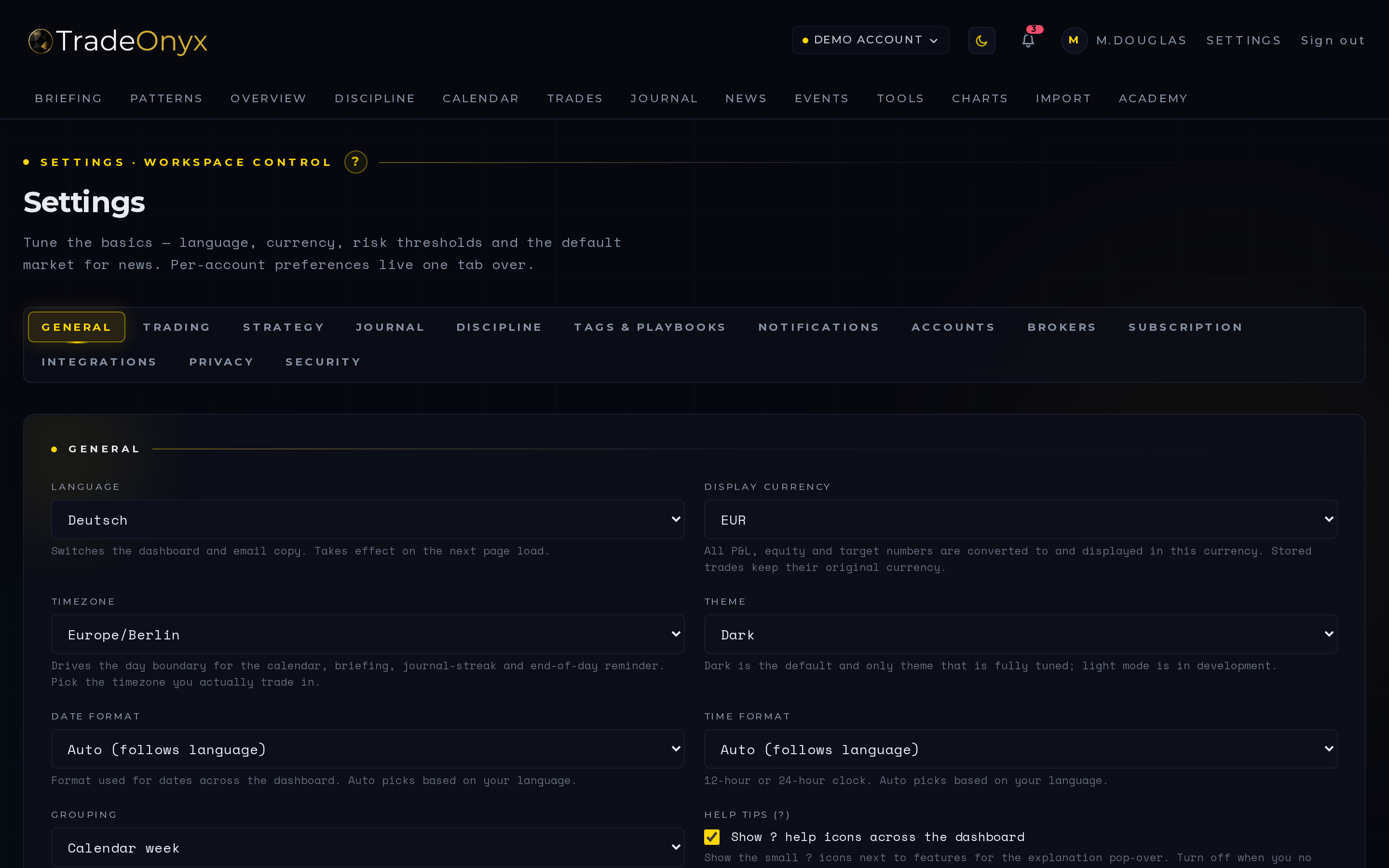Go to Calendar in main navigation
This screenshot has width=1389, height=868.
[x=481, y=99]
